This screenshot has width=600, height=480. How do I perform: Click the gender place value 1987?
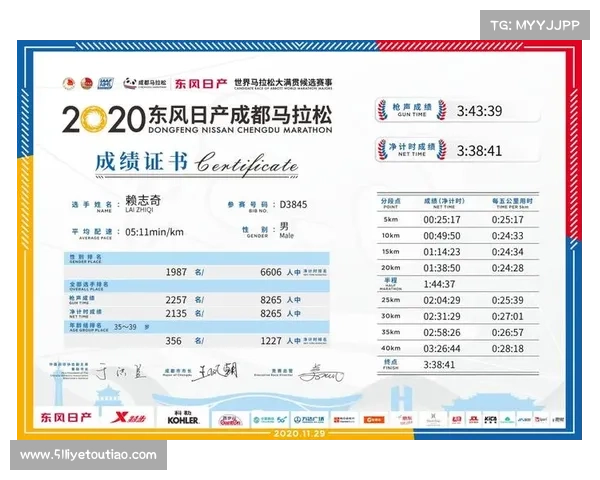tap(176, 272)
